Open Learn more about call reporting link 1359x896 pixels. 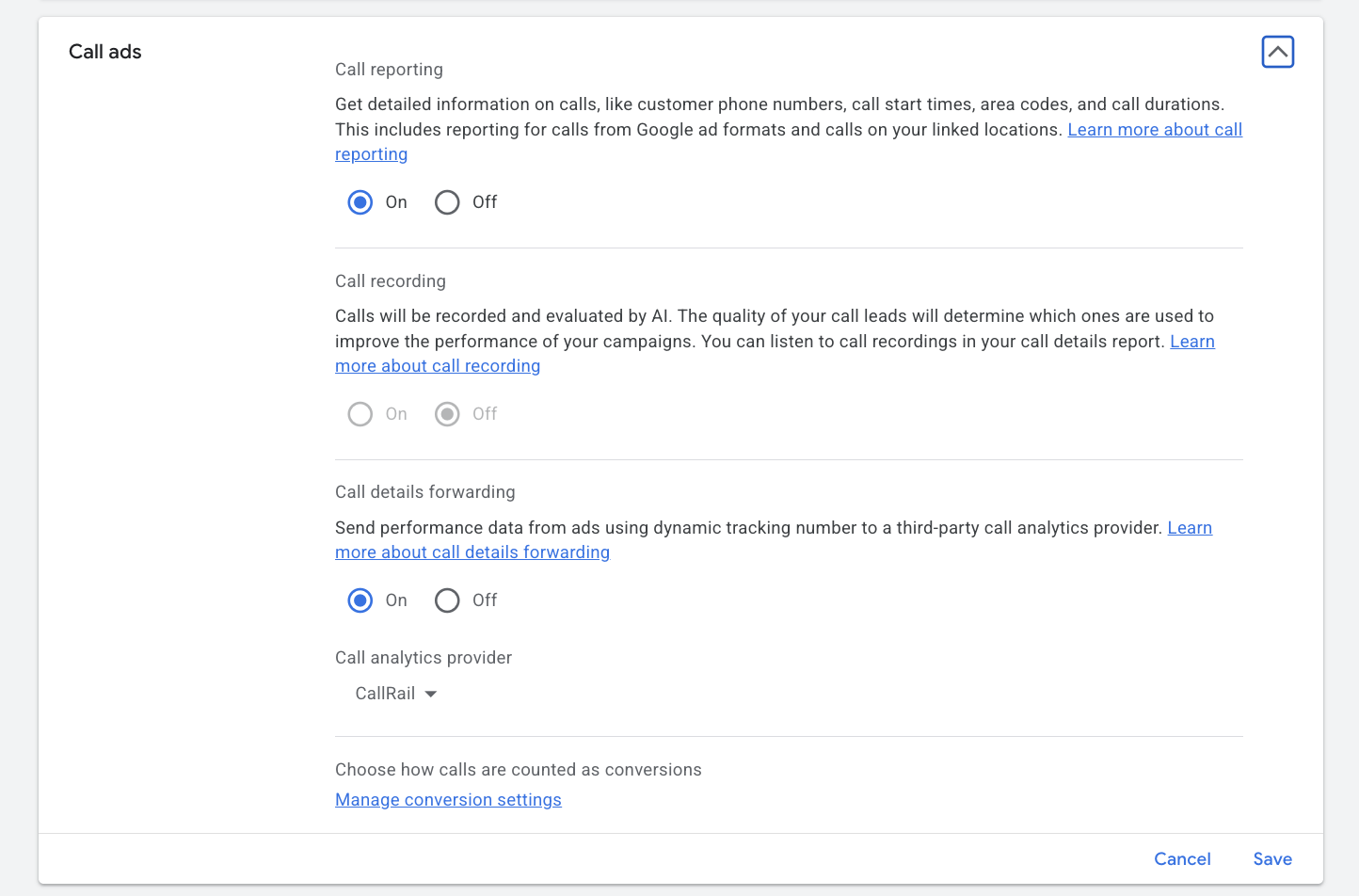click(1155, 130)
